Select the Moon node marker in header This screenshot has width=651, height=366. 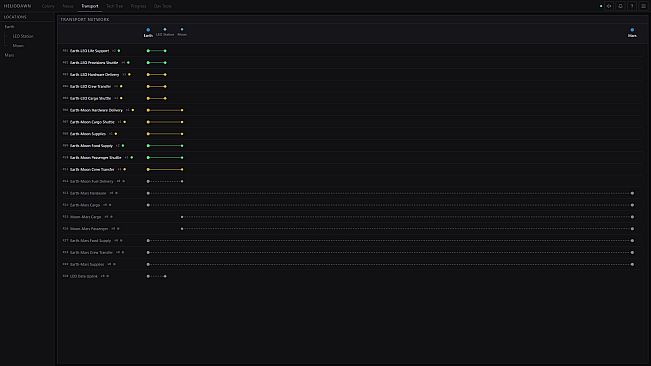182,29
